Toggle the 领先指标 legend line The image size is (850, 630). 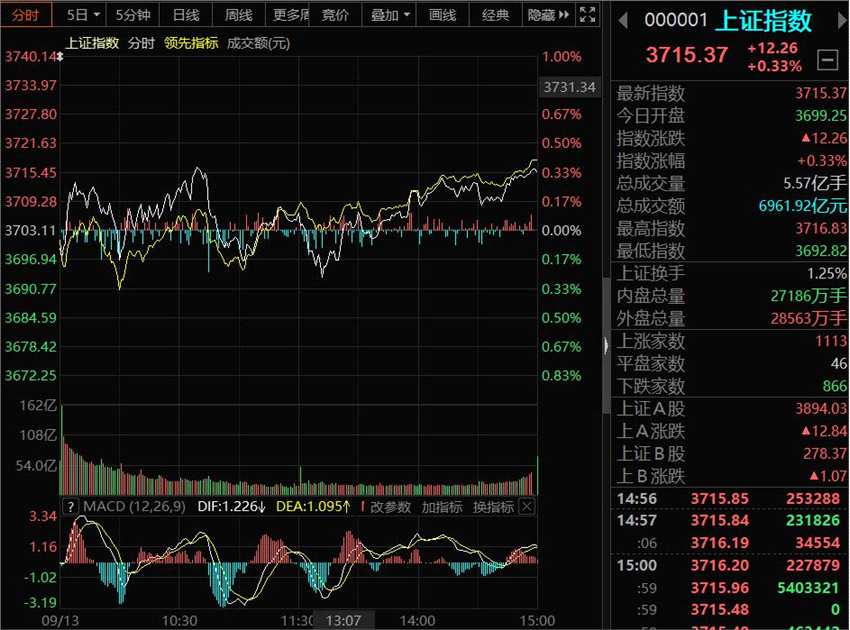pyautogui.click(x=191, y=43)
